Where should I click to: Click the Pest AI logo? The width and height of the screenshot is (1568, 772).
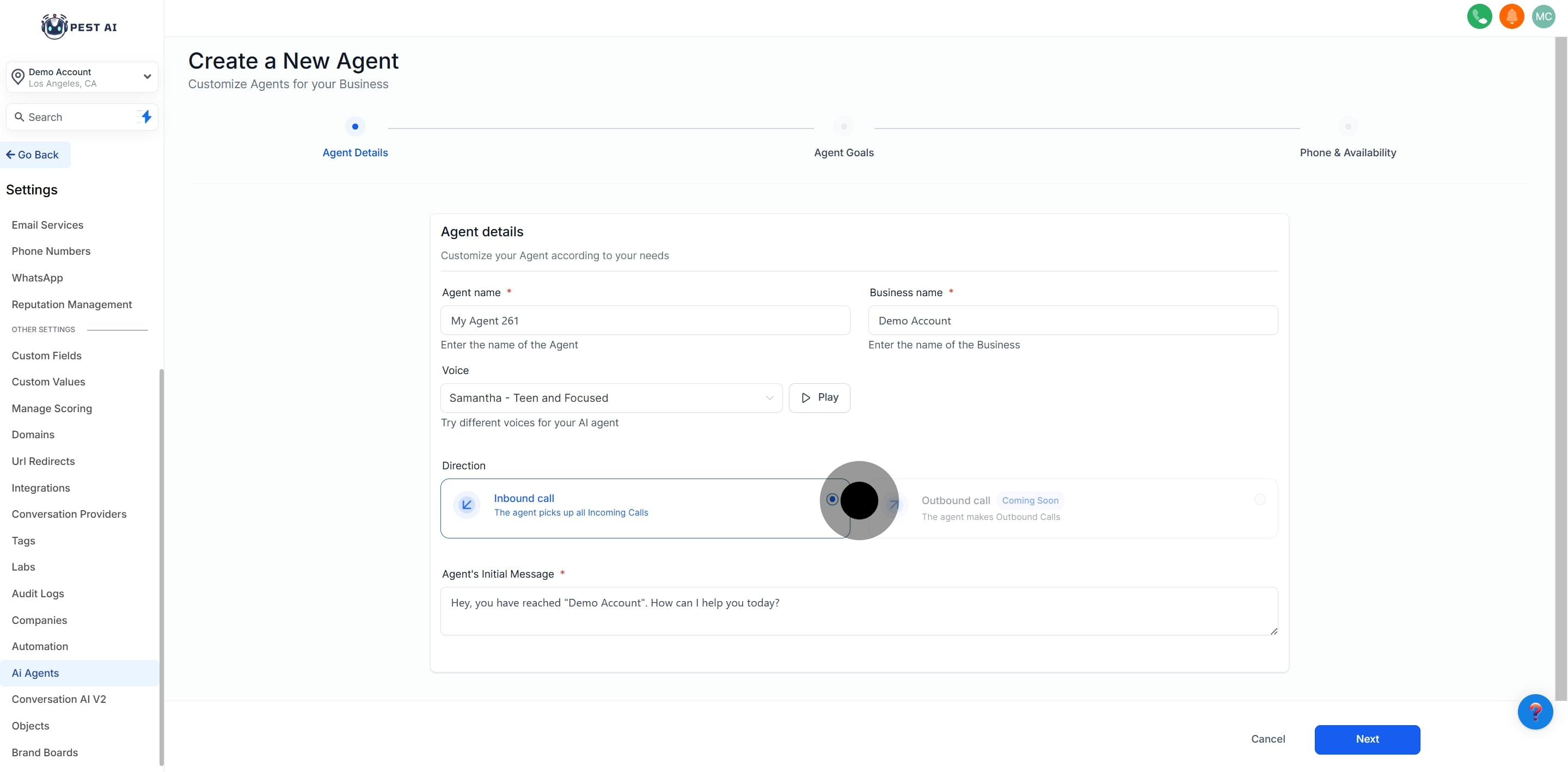[x=79, y=27]
